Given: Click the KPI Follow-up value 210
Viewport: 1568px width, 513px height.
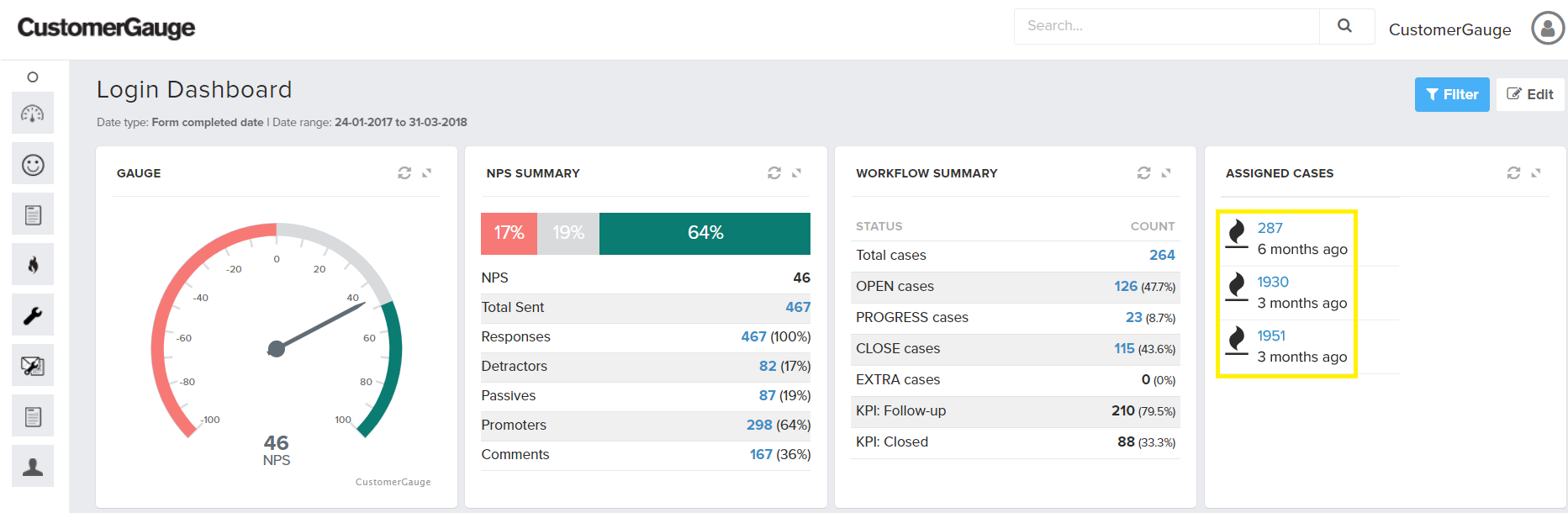Looking at the screenshot, I should [1123, 410].
